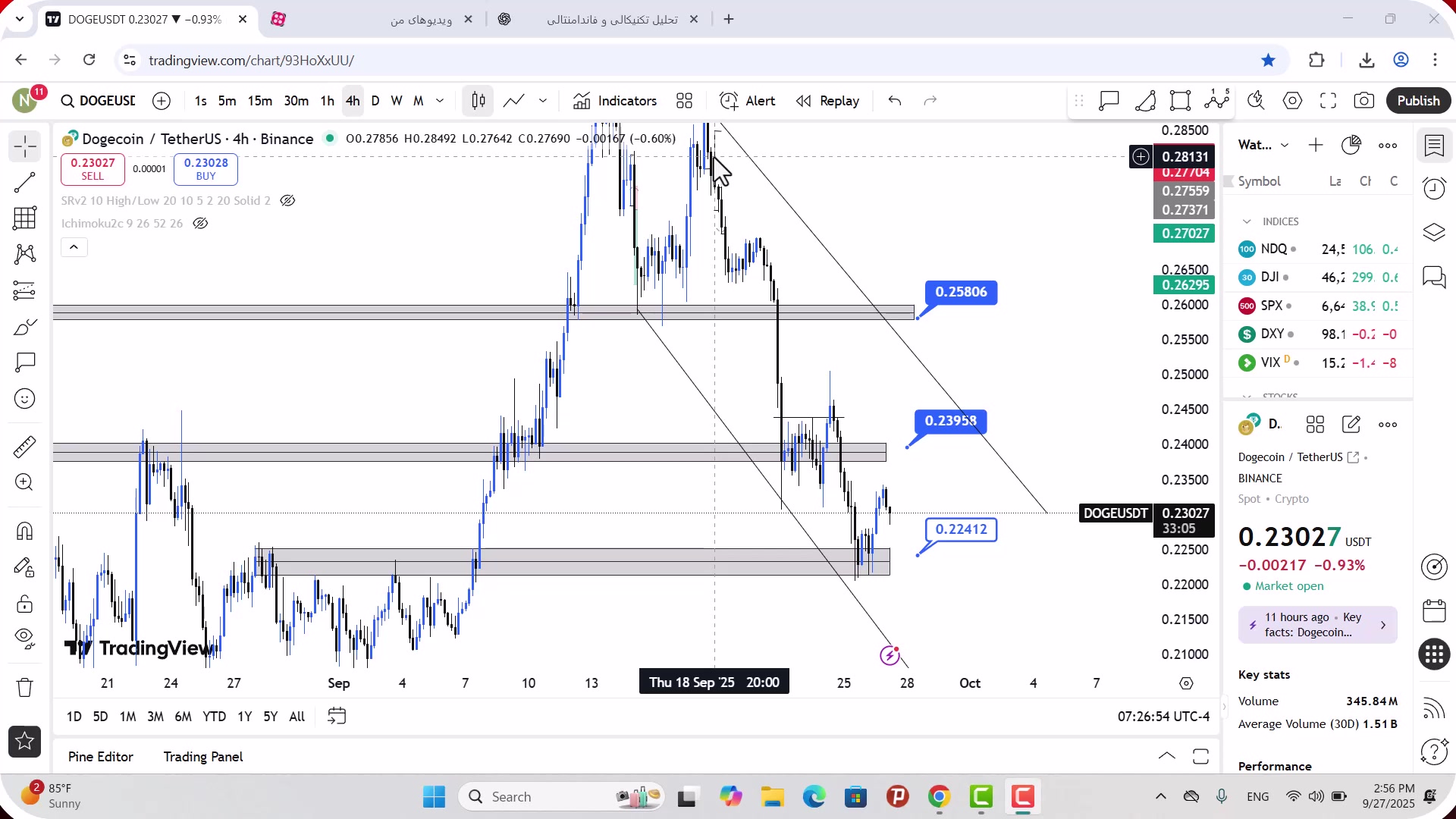Toggle visibility of the SRv2 indicator
1456x819 pixels.
click(x=287, y=201)
